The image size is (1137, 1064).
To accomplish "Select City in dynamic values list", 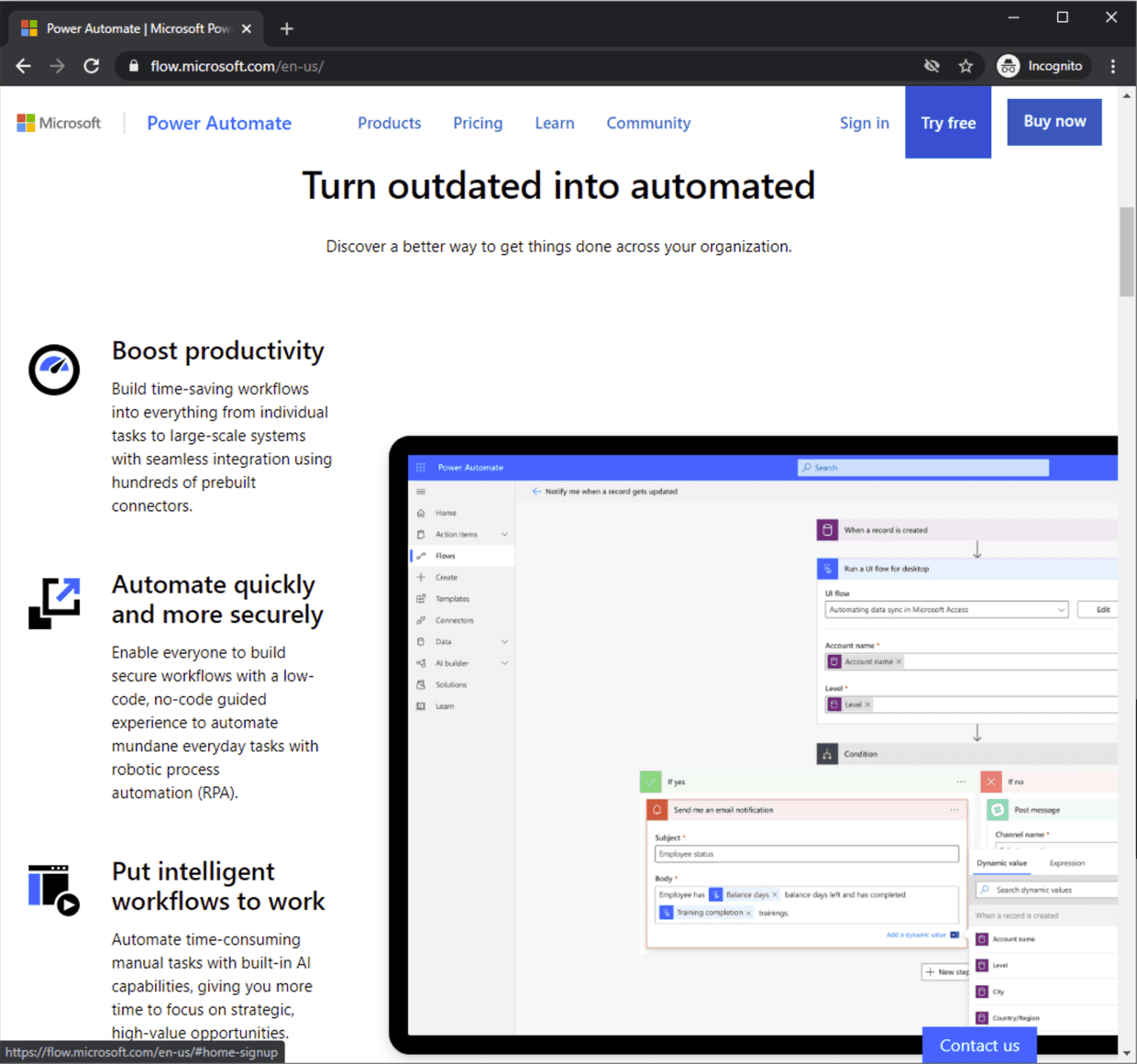I will pos(1045,992).
